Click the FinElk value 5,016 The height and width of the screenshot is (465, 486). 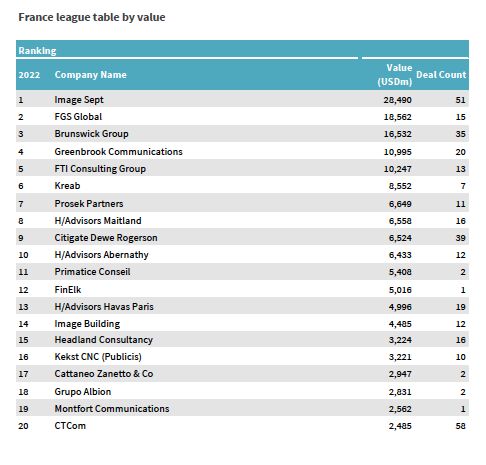coord(400,290)
